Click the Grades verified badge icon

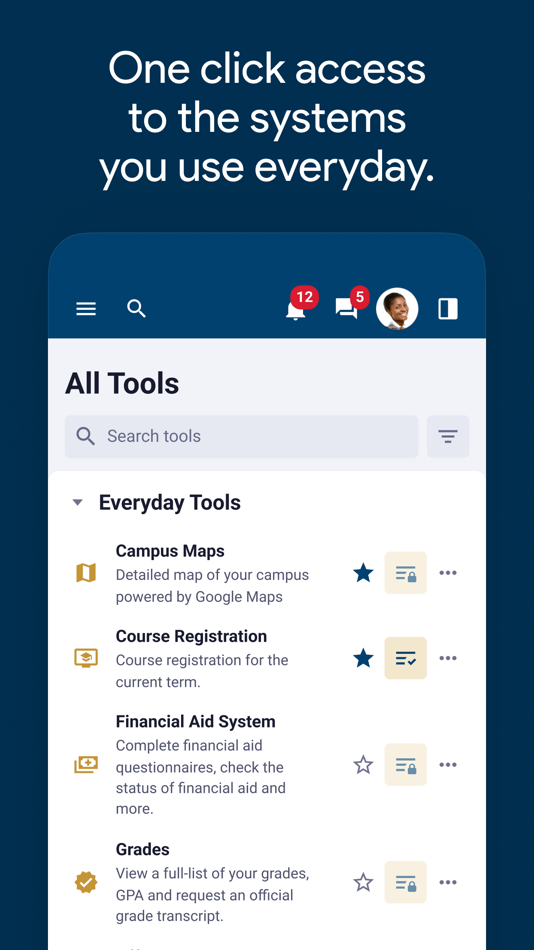point(86,882)
